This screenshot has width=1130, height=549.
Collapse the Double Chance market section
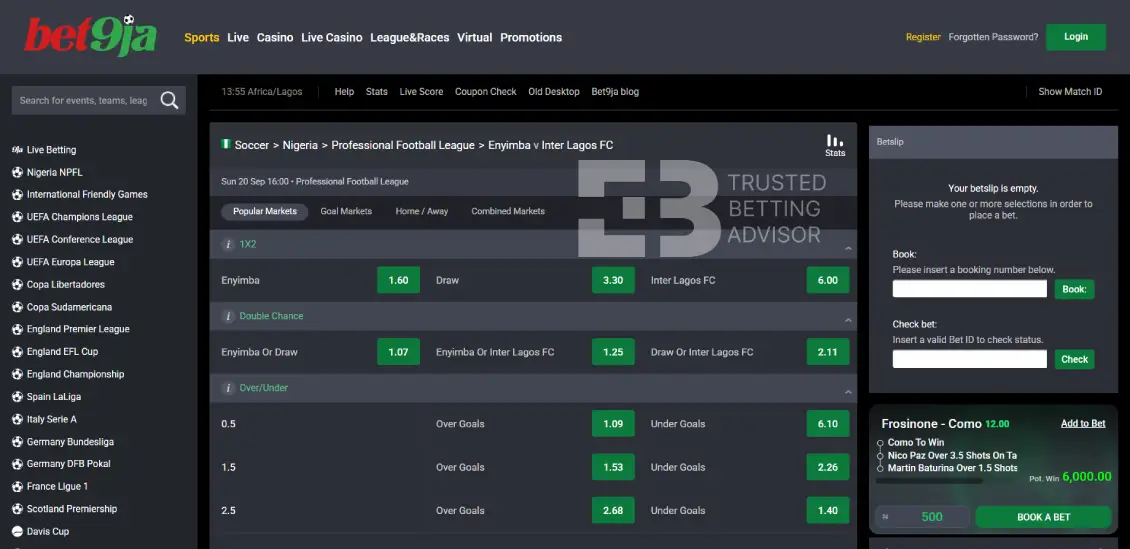(848, 320)
